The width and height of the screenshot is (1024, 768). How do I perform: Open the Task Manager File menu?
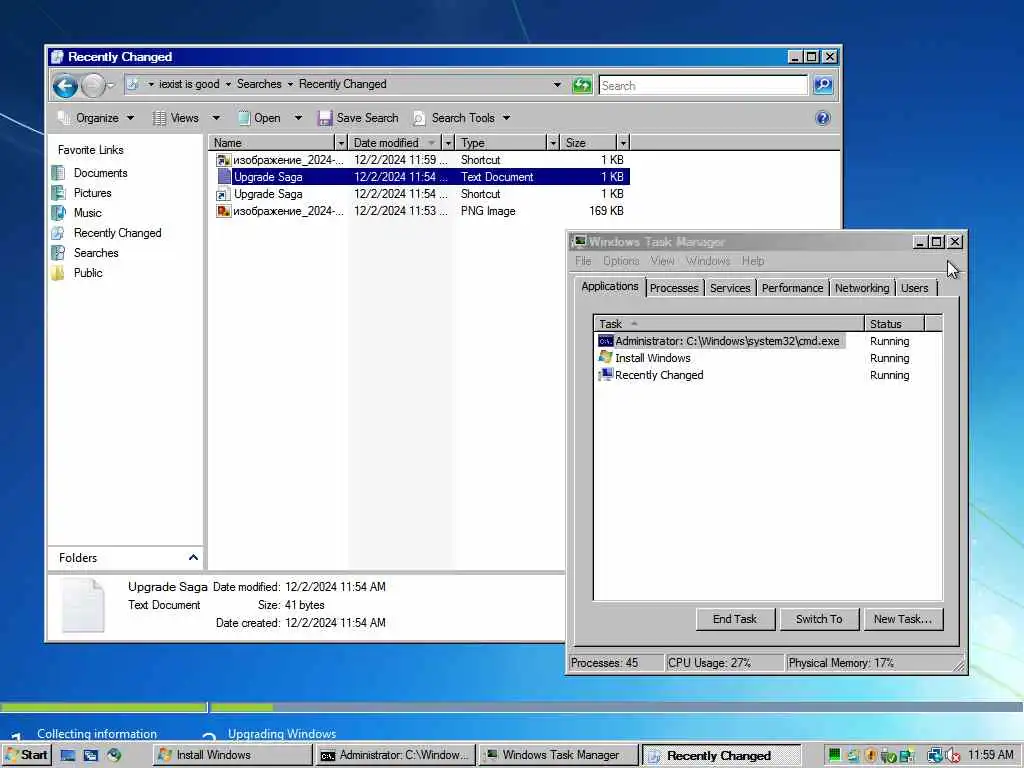coord(583,261)
